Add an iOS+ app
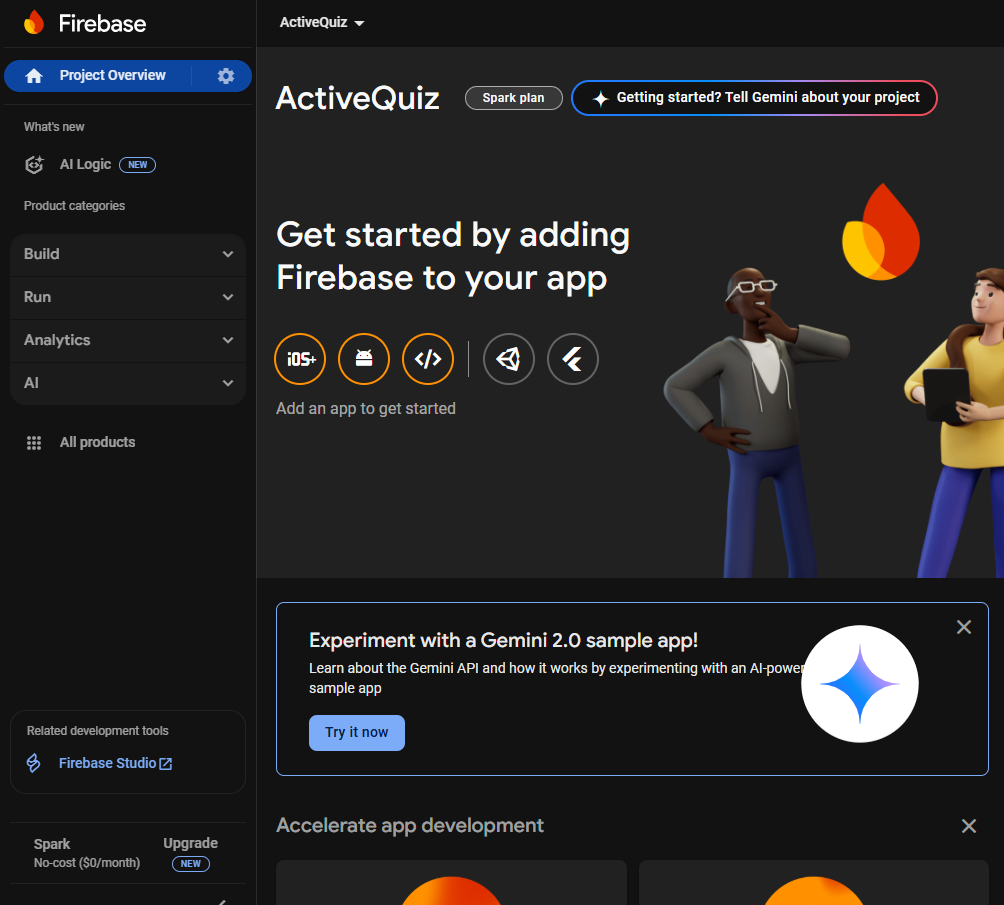The width and height of the screenshot is (1004, 905). [300, 359]
